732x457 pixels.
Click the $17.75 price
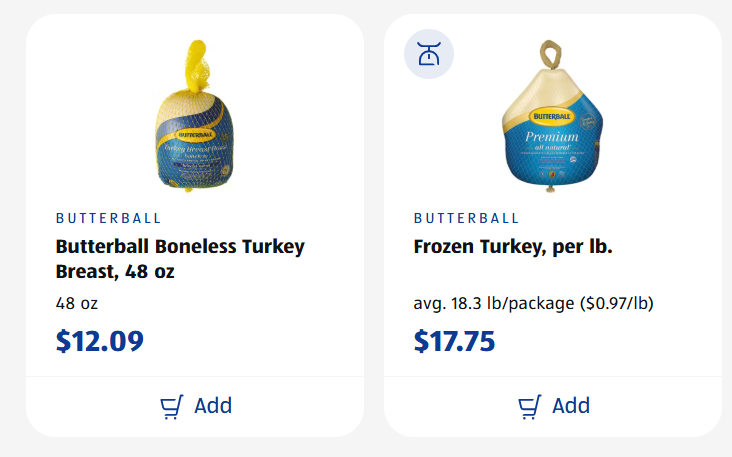coord(454,341)
